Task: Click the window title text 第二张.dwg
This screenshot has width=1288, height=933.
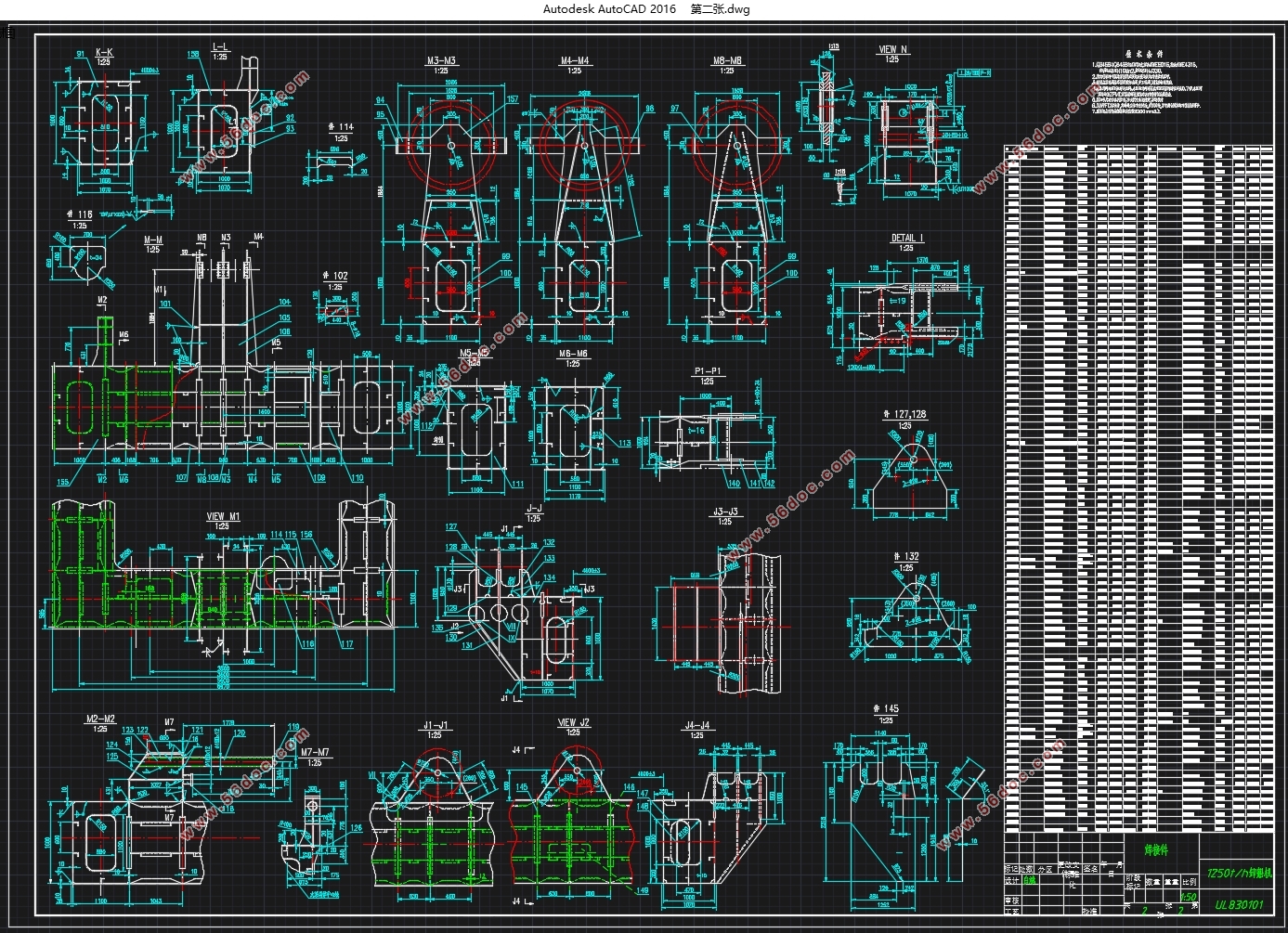Action: tap(720, 9)
